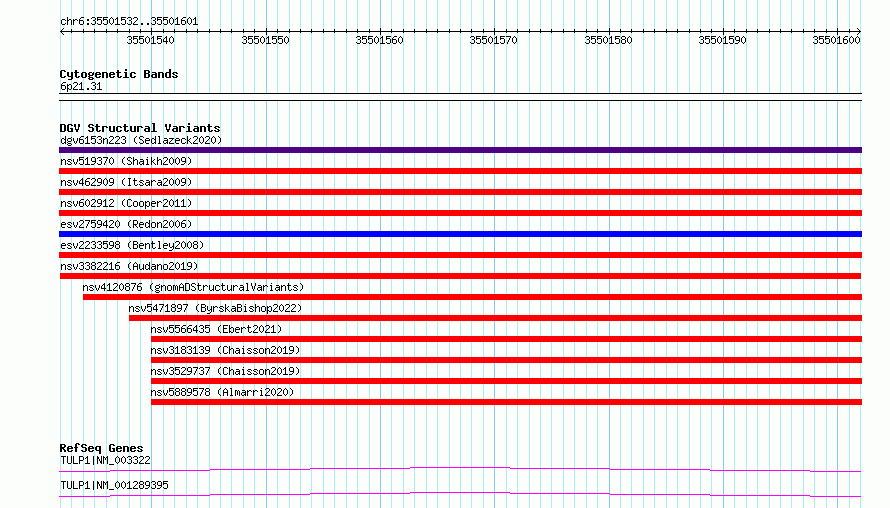Open variant nsv602912 (Cooper2011) label

(x=126, y=203)
